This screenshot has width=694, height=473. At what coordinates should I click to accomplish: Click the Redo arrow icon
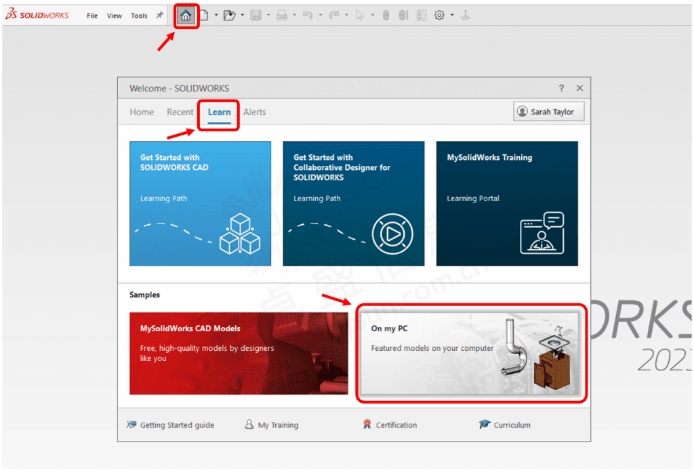click(x=334, y=15)
